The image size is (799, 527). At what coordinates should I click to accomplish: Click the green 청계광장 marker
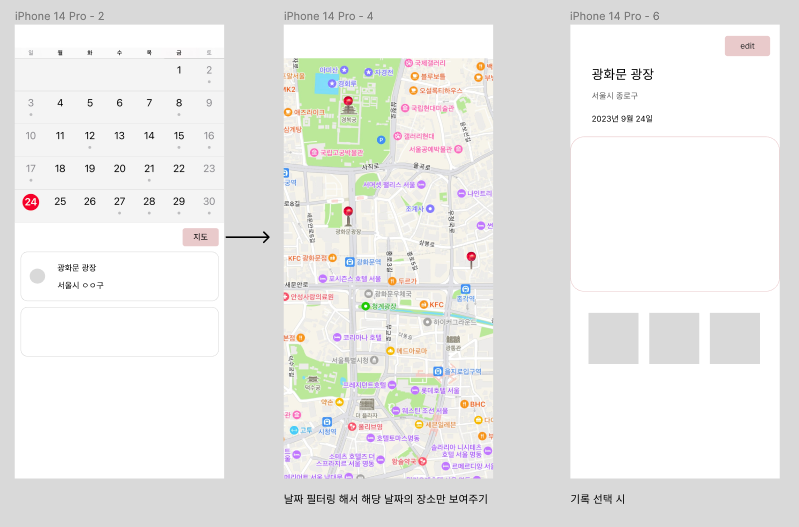365,306
